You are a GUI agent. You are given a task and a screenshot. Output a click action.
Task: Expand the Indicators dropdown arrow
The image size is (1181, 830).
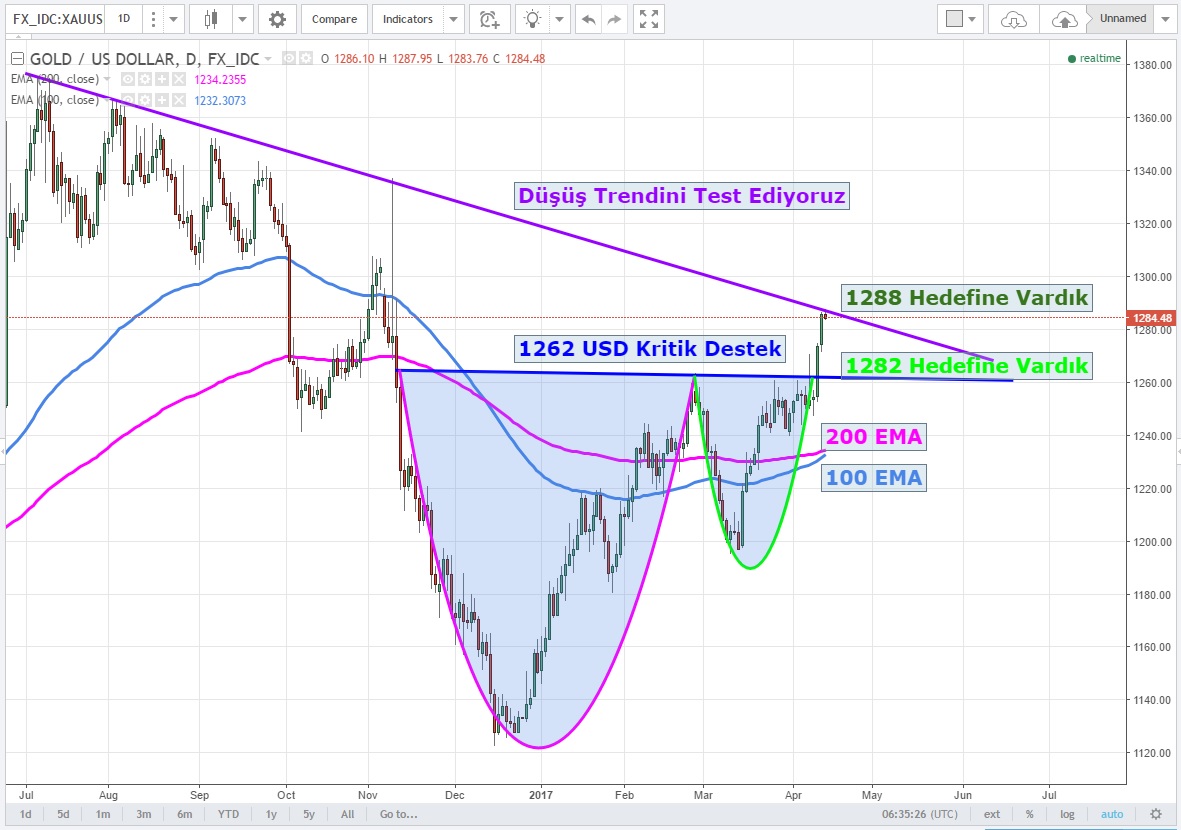coord(454,18)
